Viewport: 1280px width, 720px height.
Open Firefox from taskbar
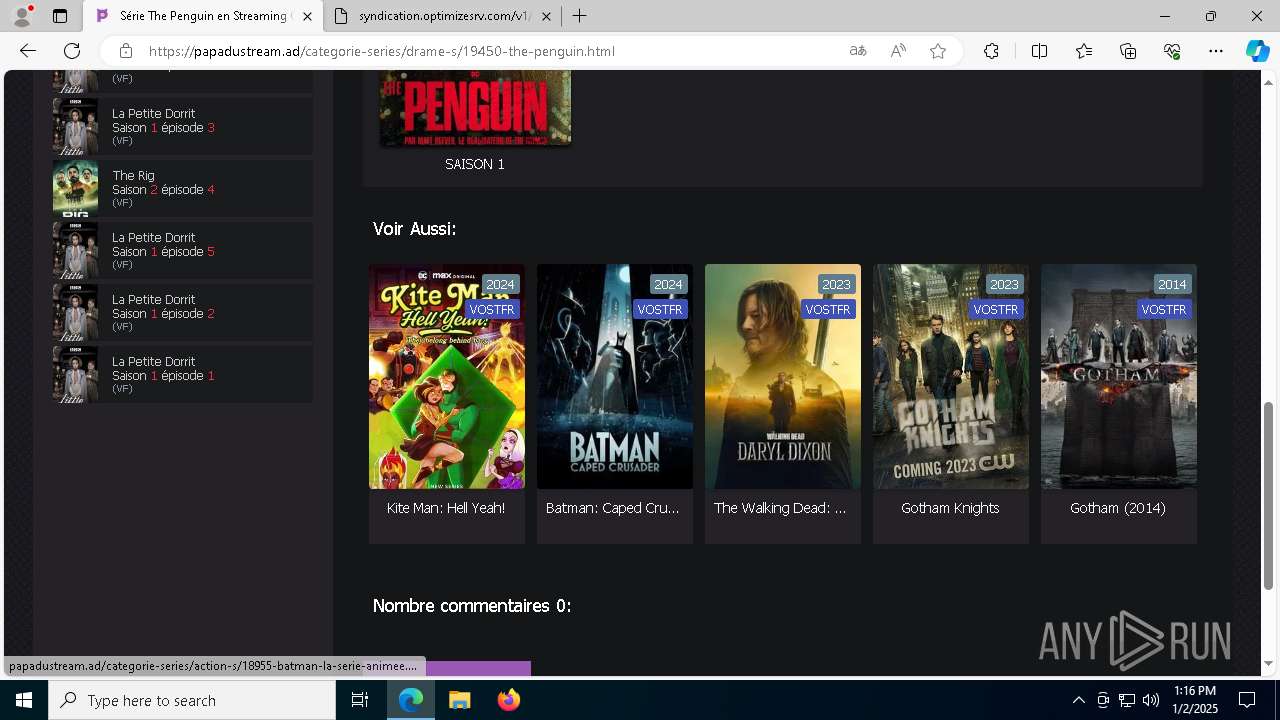tap(509, 700)
